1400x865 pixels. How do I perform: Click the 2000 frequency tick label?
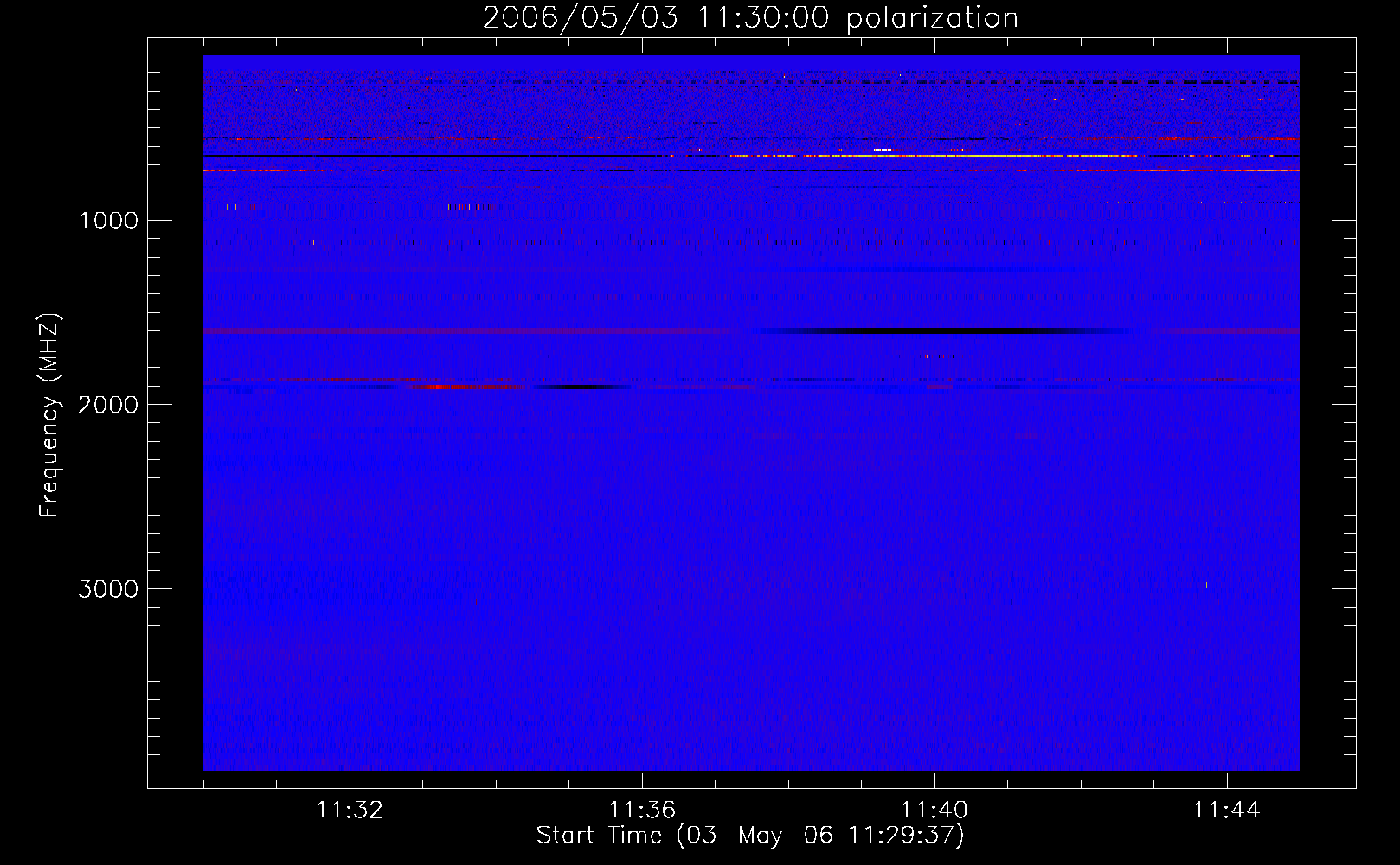[x=108, y=405]
